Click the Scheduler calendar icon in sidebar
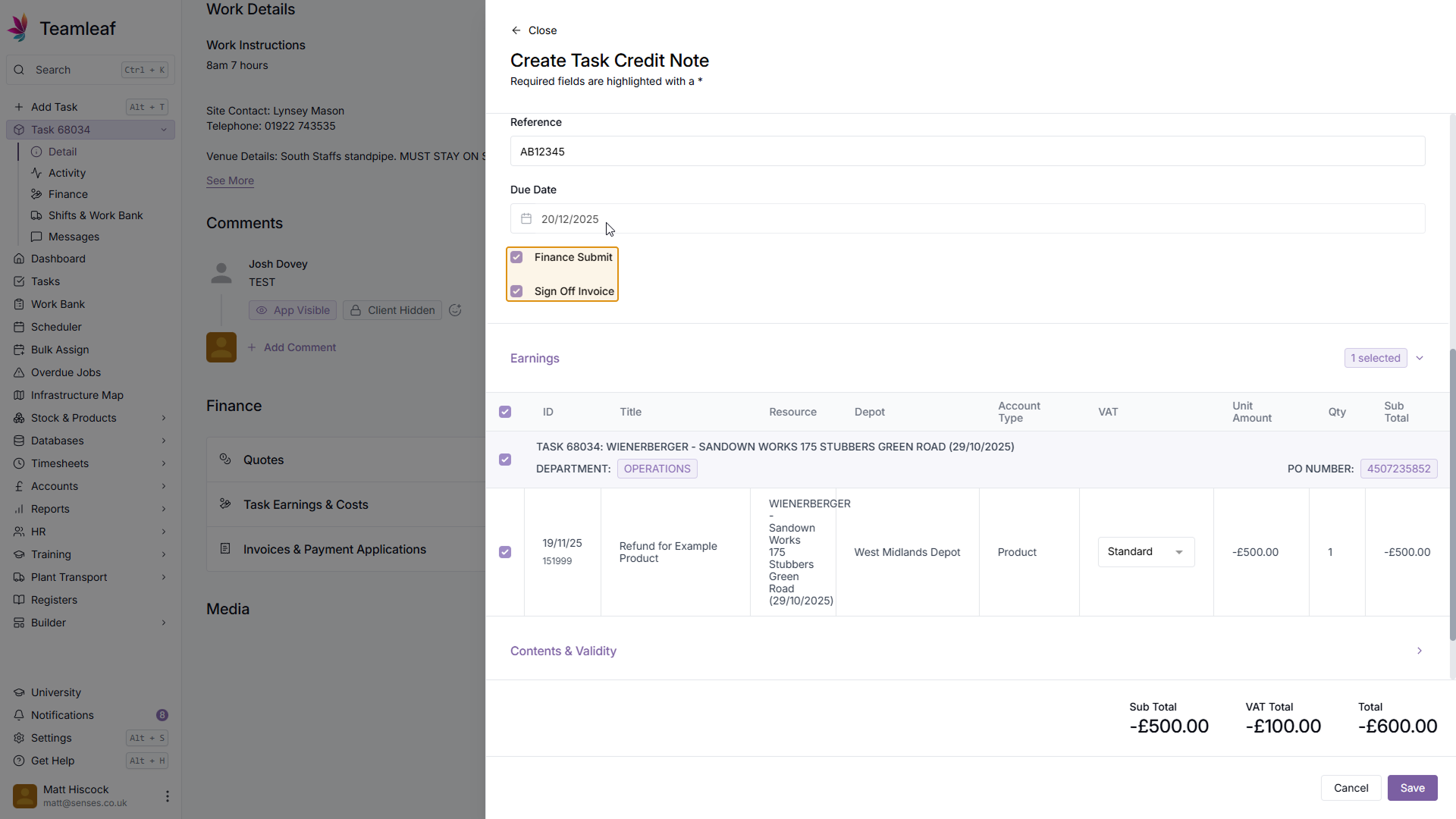 click(x=19, y=327)
